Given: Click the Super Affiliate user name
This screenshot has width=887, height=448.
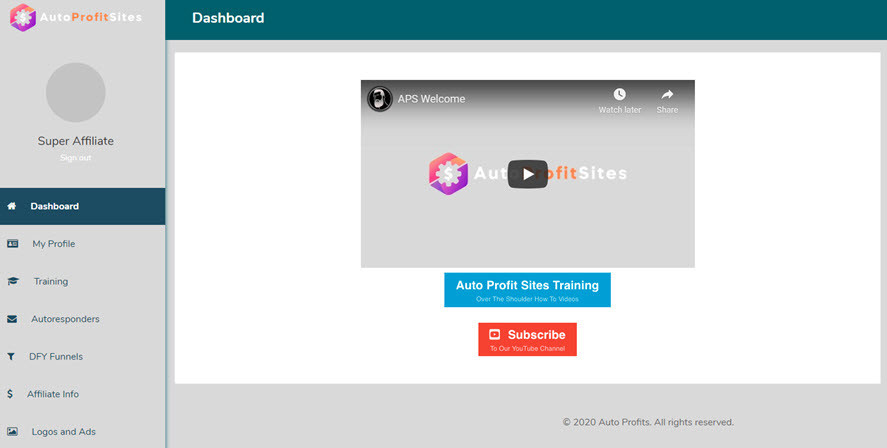Looking at the screenshot, I should coord(76,141).
